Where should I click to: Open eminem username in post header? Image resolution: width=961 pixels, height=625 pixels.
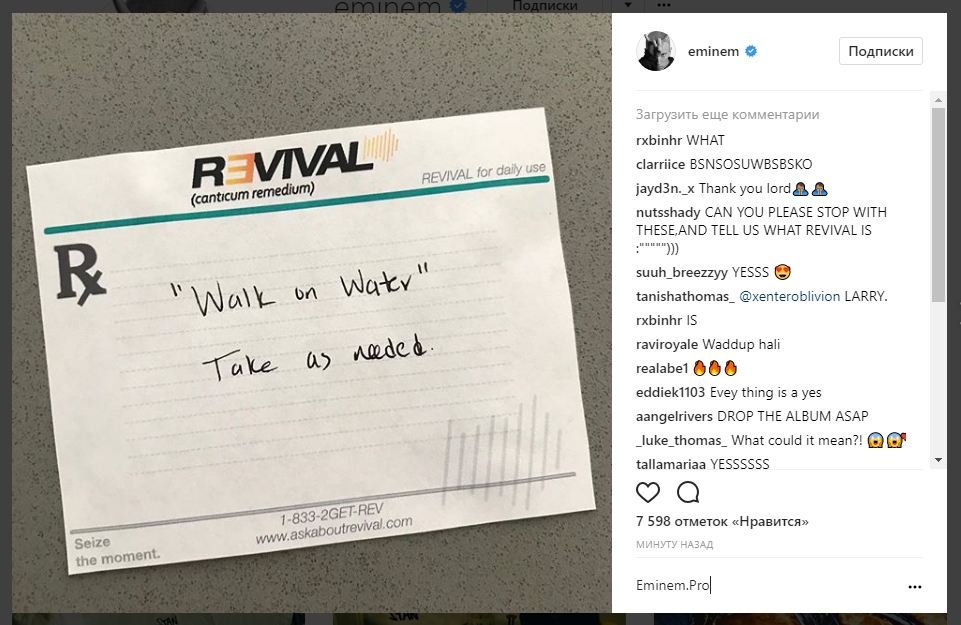(713, 51)
